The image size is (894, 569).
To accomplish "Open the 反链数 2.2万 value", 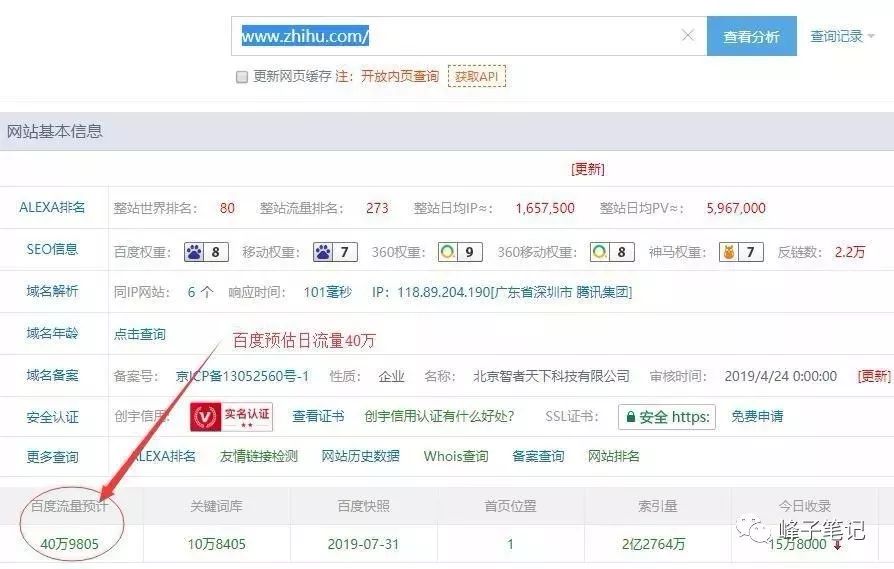I will (x=850, y=252).
